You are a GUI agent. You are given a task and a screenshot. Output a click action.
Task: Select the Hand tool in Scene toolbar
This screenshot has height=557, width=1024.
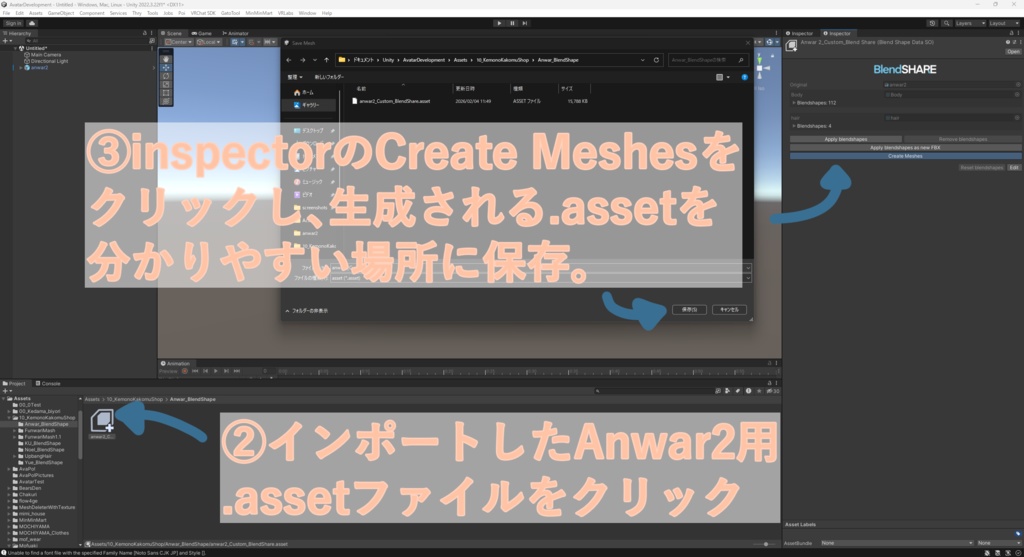tap(166, 59)
